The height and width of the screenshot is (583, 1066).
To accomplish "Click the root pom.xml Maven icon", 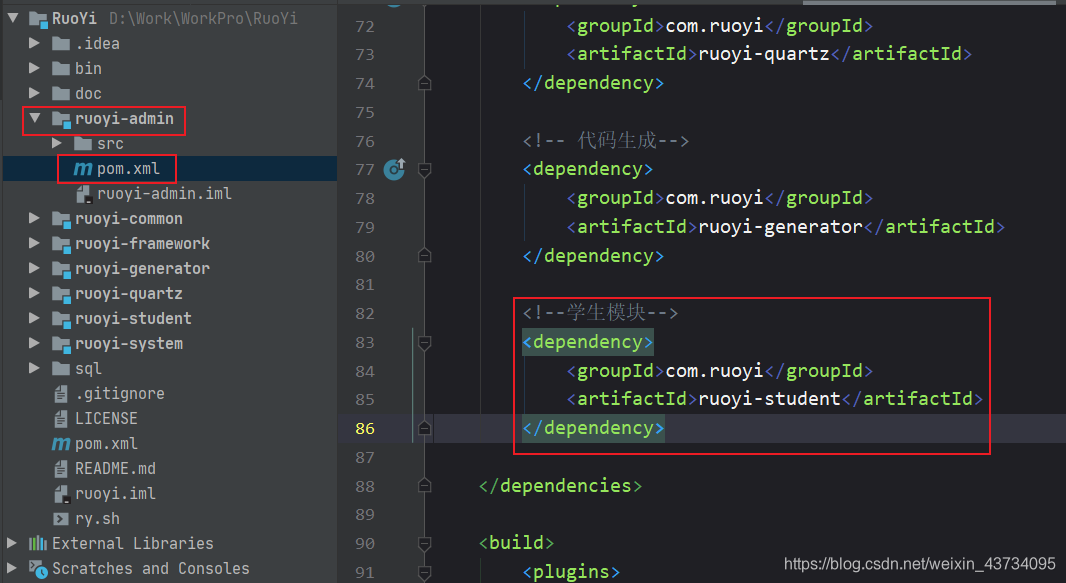I will click(x=61, y=444).
